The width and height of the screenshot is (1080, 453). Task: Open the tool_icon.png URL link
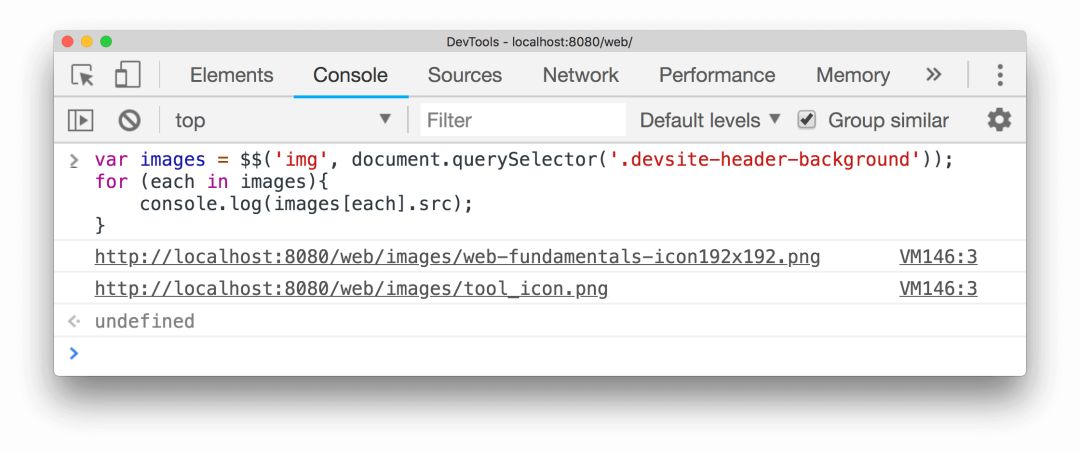351,288
